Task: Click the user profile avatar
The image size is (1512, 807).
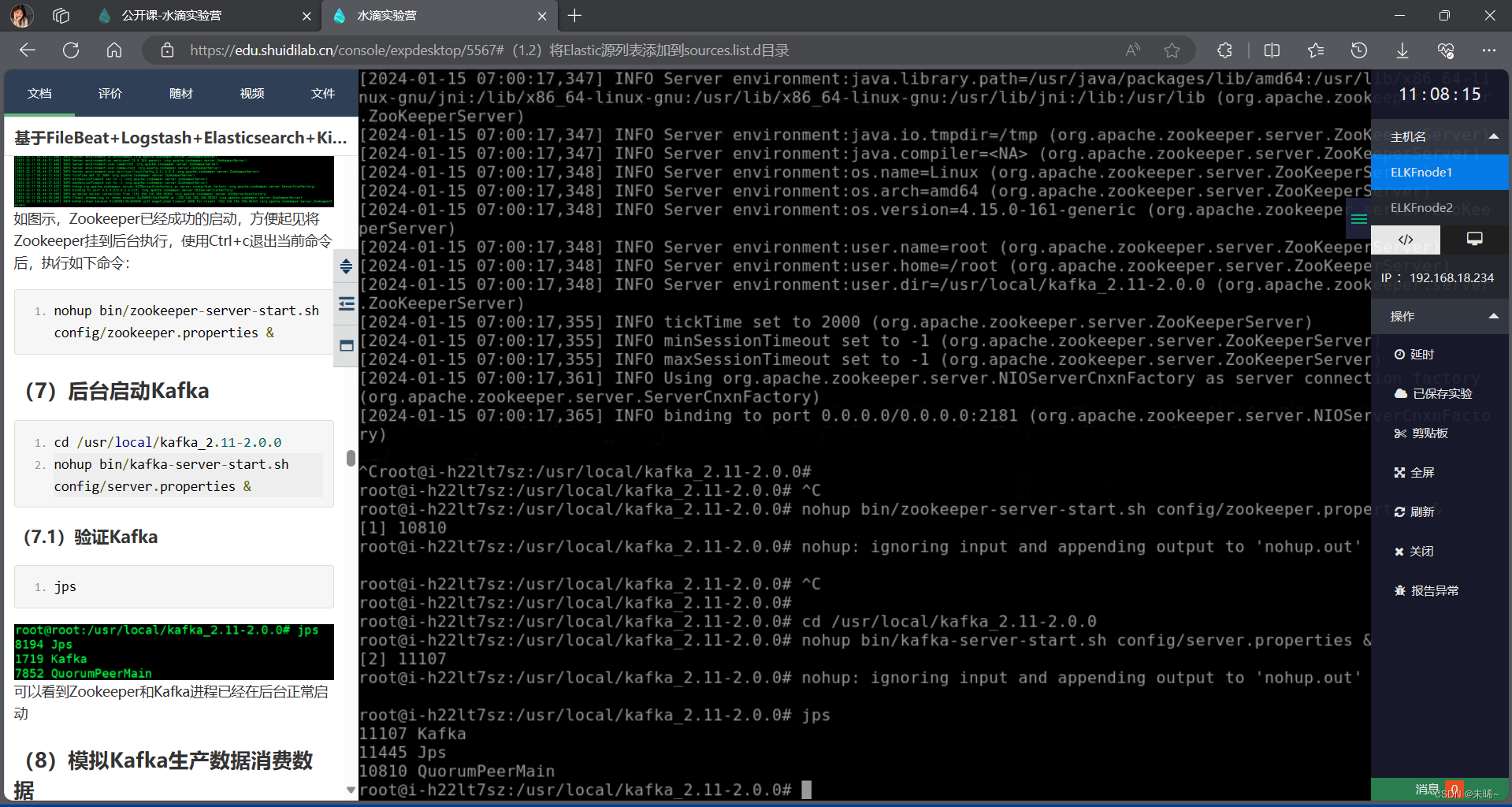Action: [22, 15]
